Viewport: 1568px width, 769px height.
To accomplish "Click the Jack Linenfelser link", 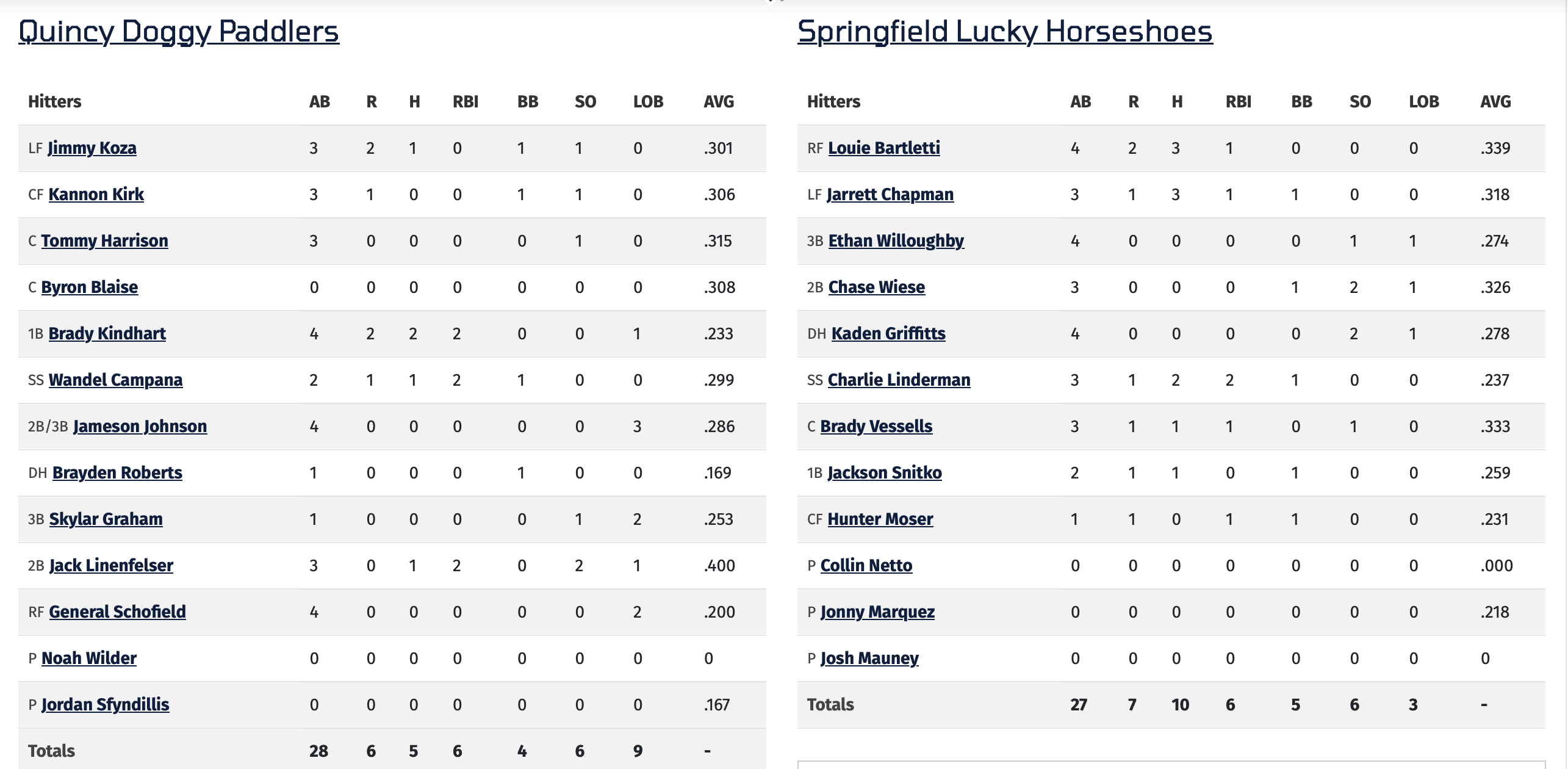I will click(112, 566).
